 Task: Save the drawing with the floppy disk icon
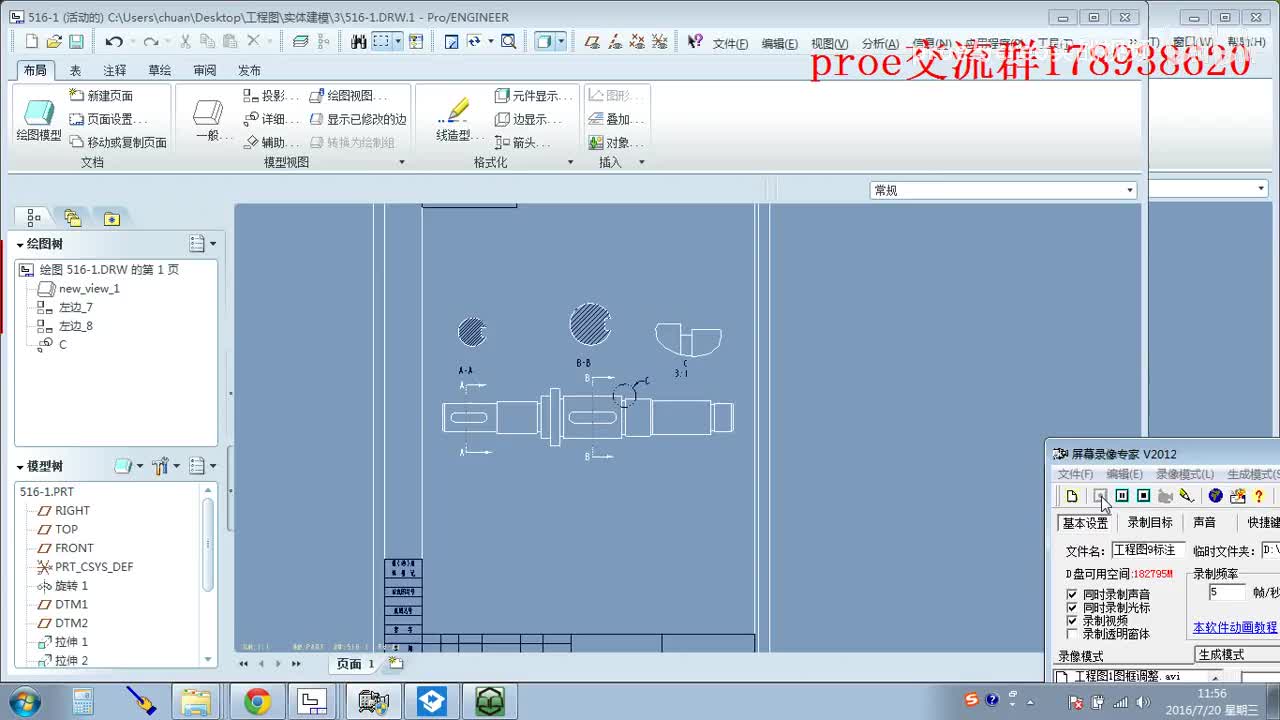point(76,41)
